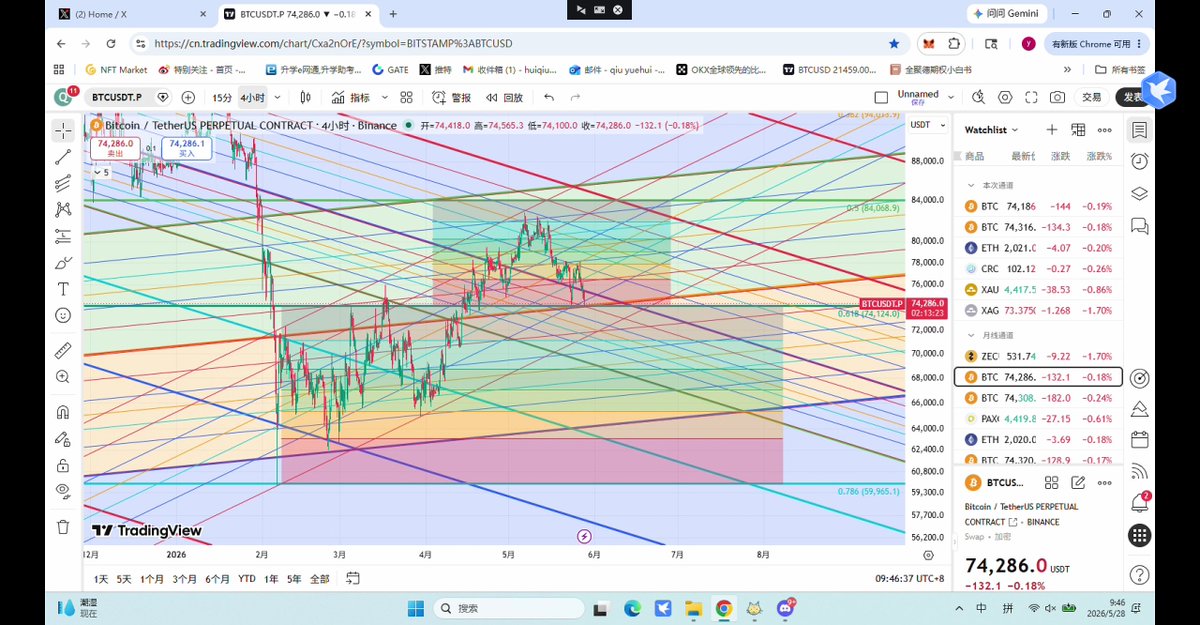Image resolution: width=1200 pixels, height=625 pixels.
Task: Toggle magnet mode for drawings
Action: (63, 412)
